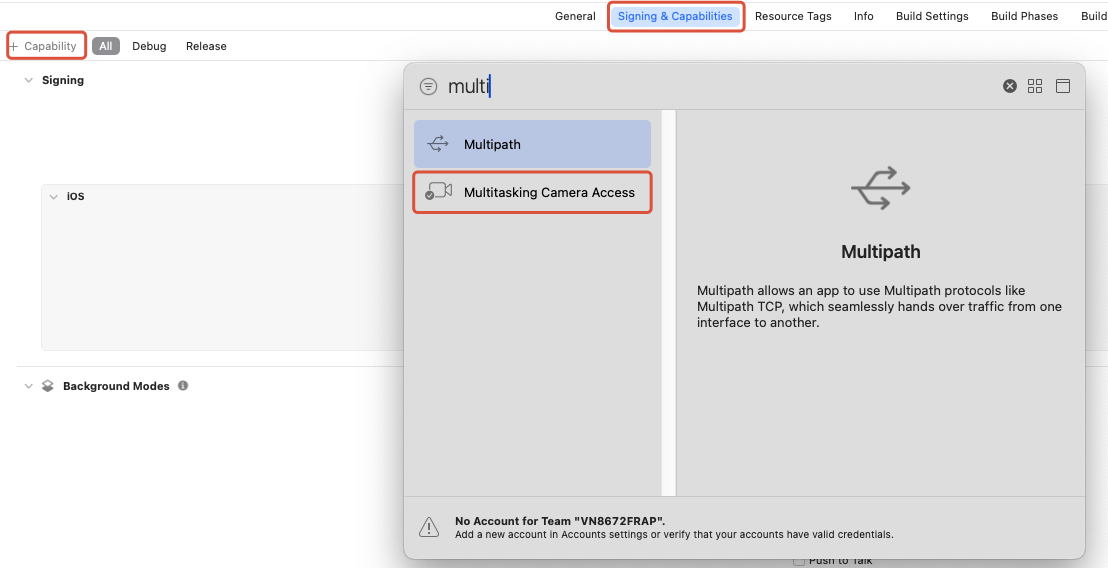The width and height of the screenshot is (1108, 568).
Task: Click the info icon beside Background Modes
Action: (183, 386)
